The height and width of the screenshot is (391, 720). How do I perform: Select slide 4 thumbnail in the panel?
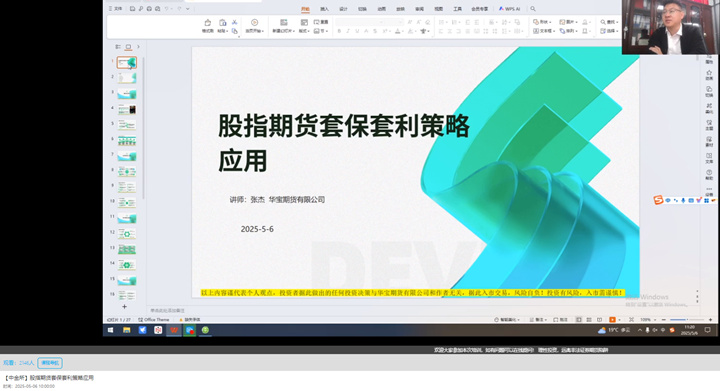(x=127, y=109)
